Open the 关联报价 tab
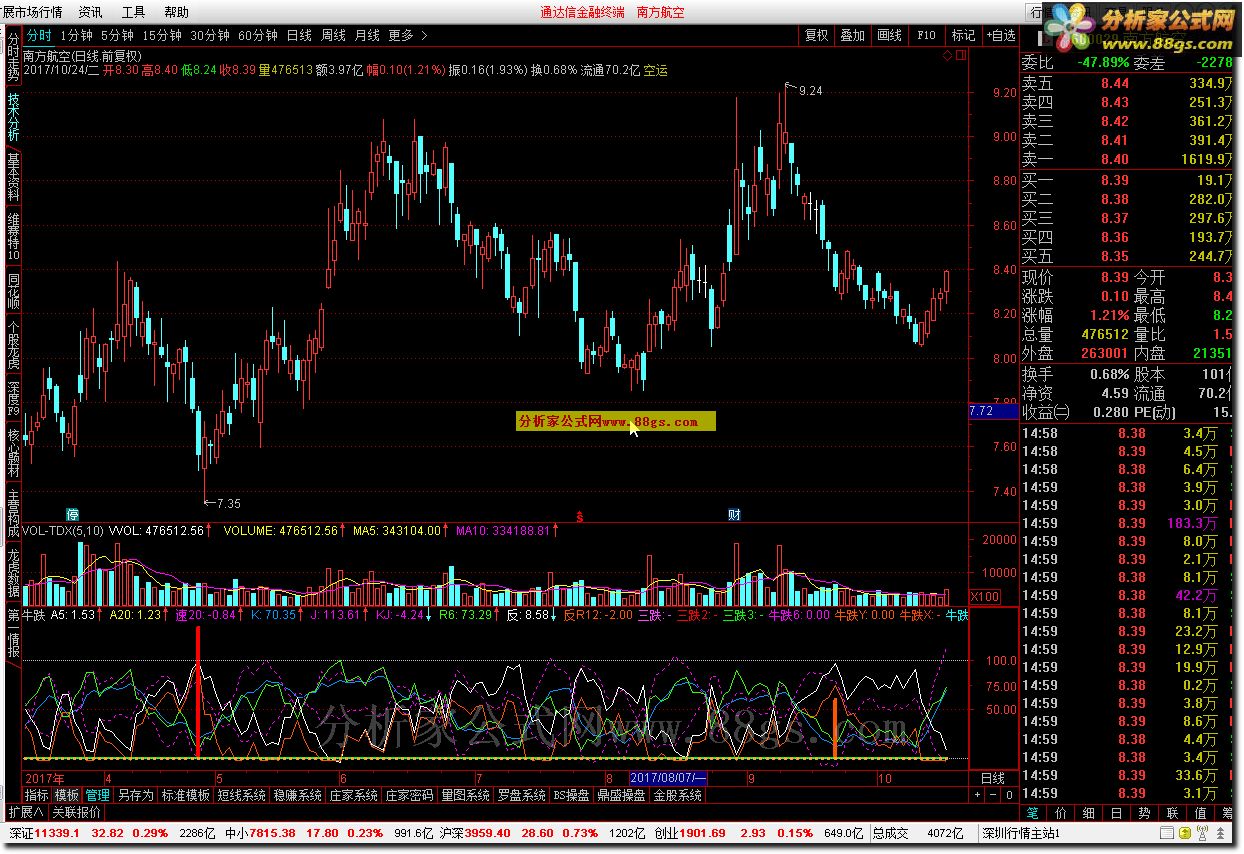Screen dimensions: 1244x854 coord(76,812)
